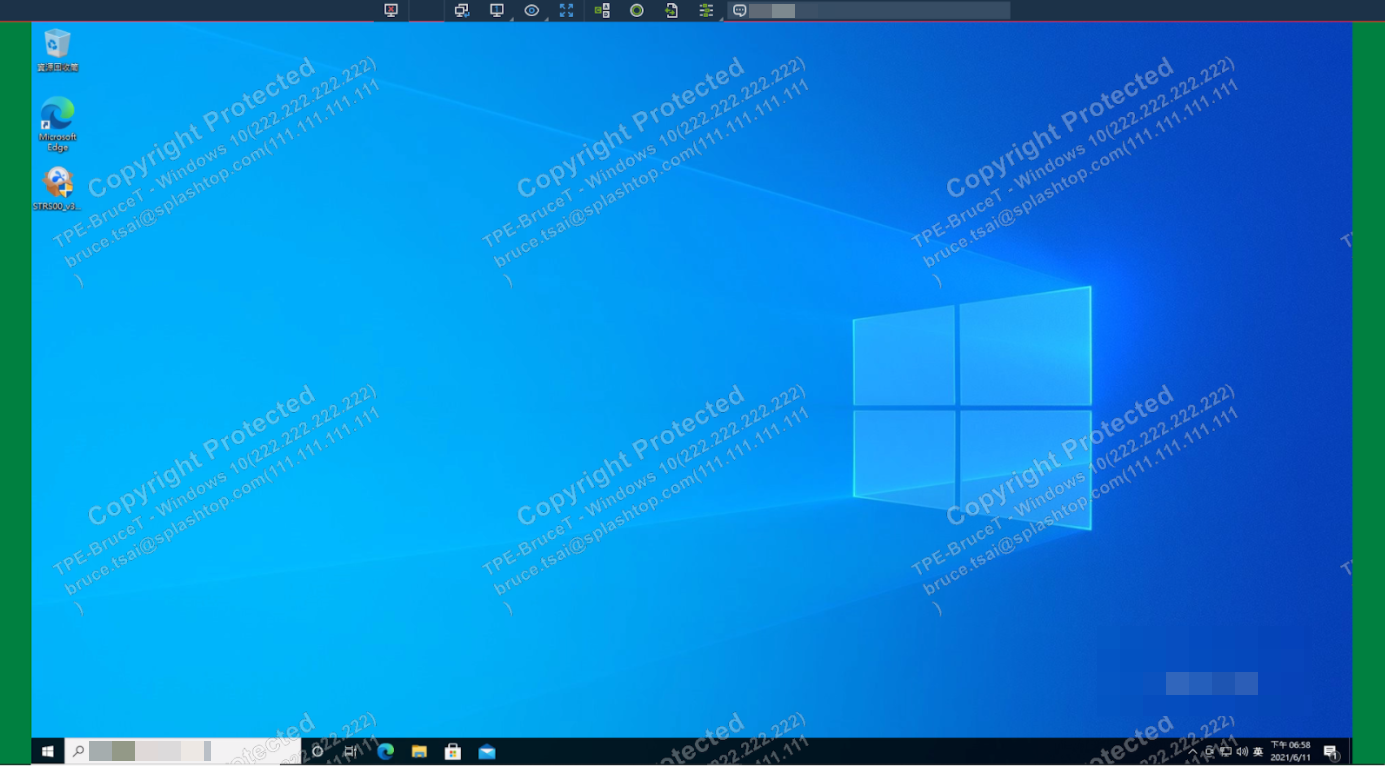1385x766 pixels.
Task: Click the green screen layout icon
Action: click(602, 10)
